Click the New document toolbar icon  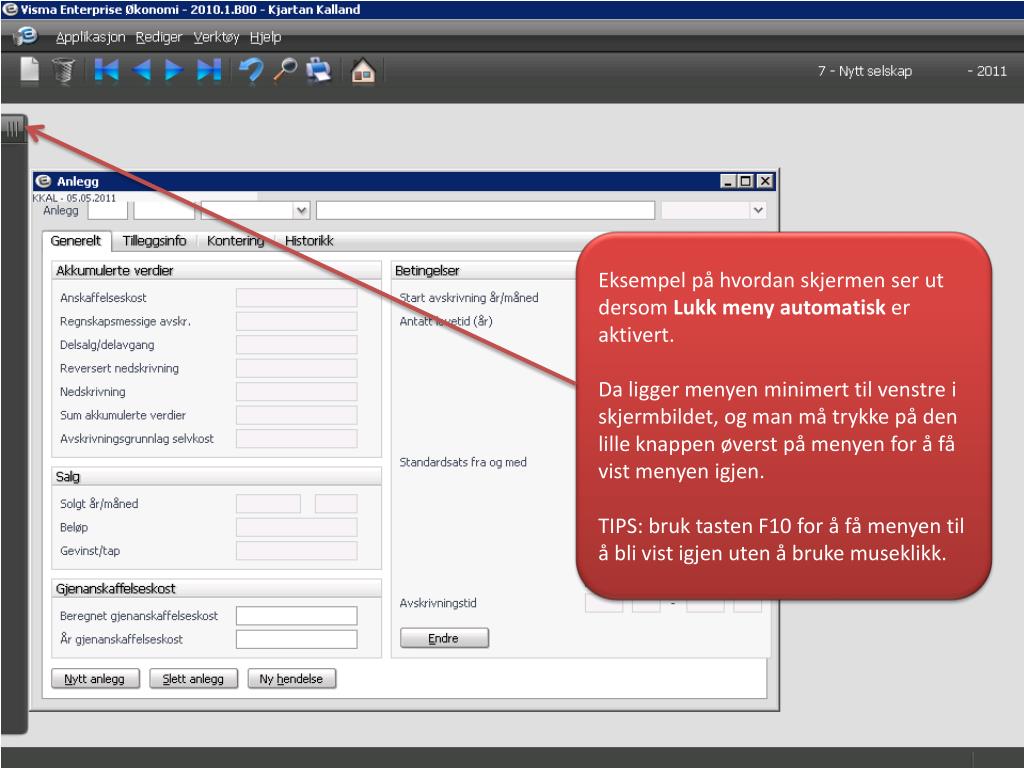coord(29,70)
